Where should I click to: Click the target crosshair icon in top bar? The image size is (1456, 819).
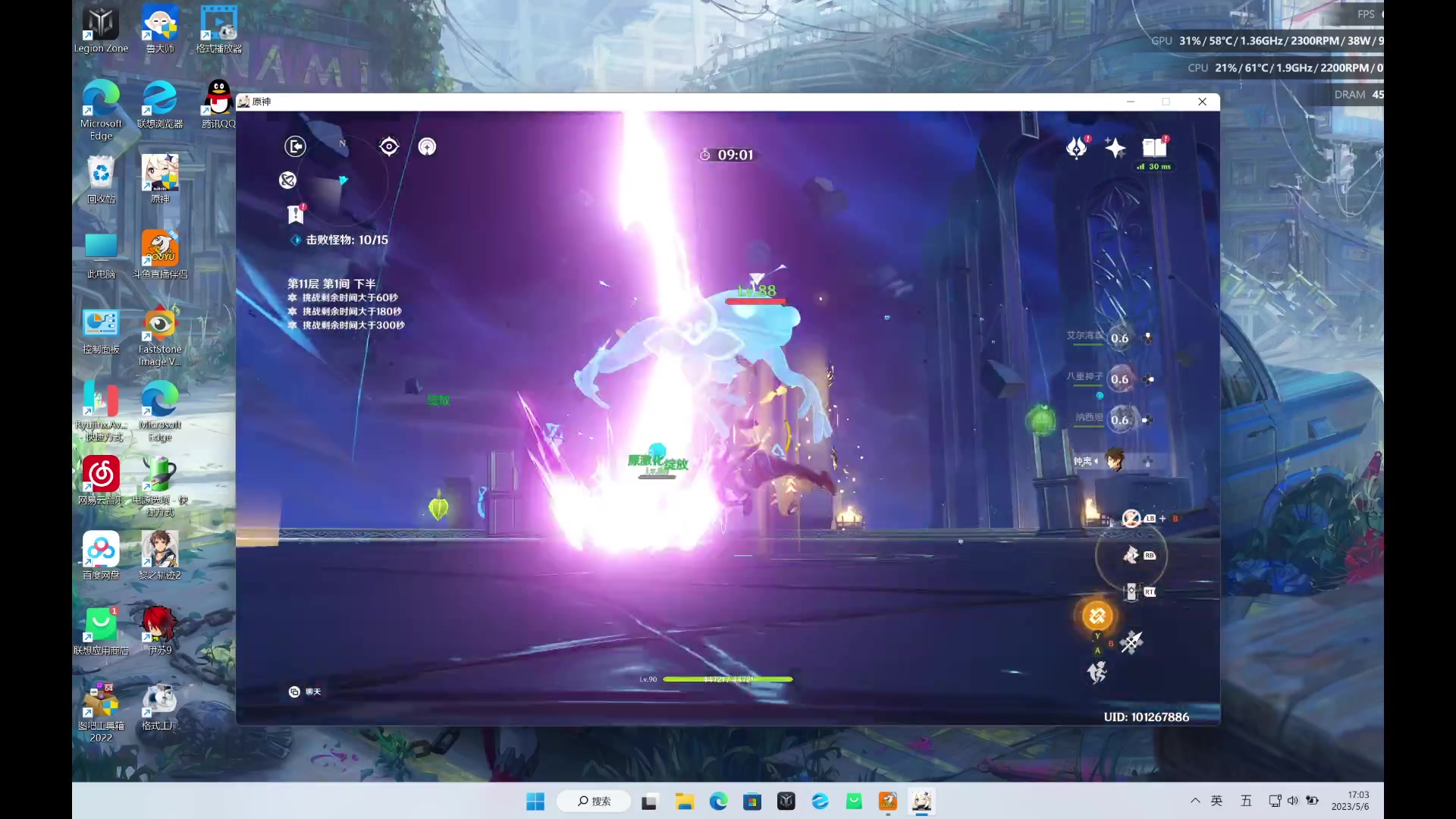coord(389,146)
